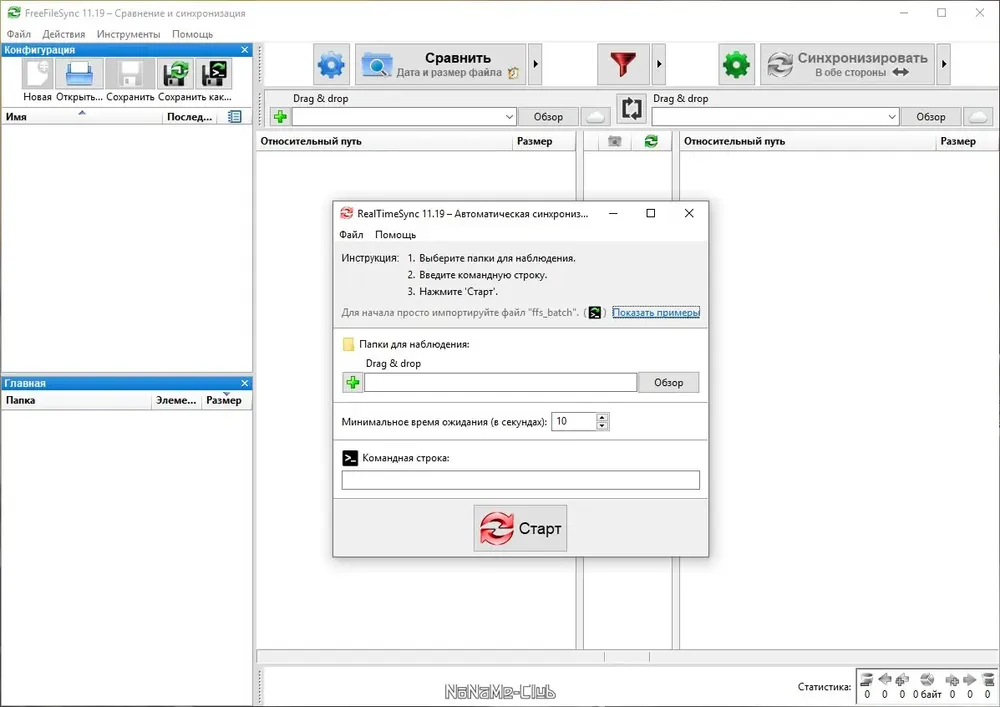Click the 'Сохранить как' GUI job icon
This screenshot has height=707, width=1000.
point(175,73)
